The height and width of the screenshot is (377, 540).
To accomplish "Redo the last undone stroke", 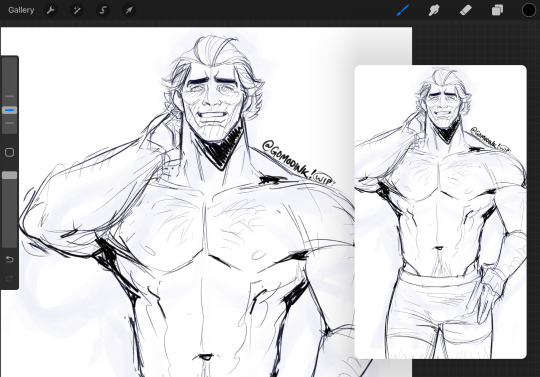I will click(x=10, y=278).
